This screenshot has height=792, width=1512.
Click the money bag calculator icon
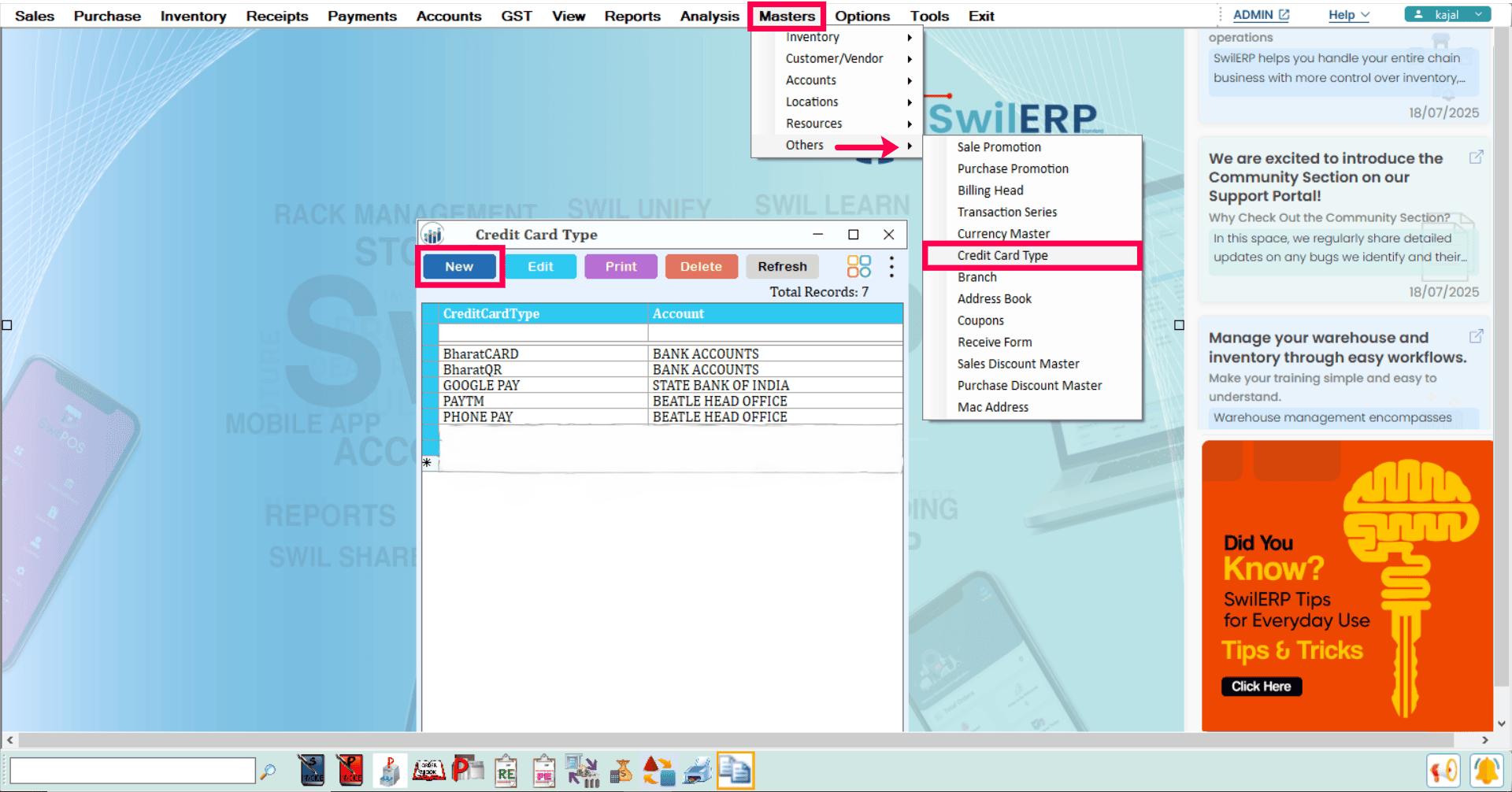[621, 771]
